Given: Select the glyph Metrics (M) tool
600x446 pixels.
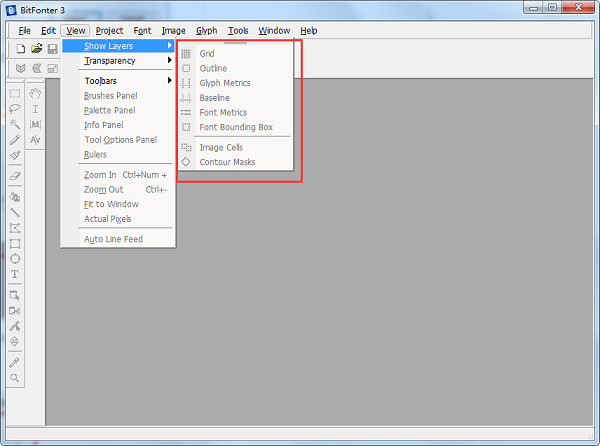Looking at the screenshot, I should (x=35, y=124).
